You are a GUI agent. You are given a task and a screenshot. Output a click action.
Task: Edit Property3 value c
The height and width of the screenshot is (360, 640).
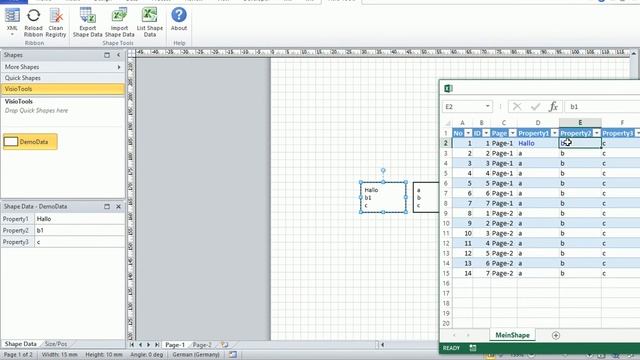coord(80,242)
